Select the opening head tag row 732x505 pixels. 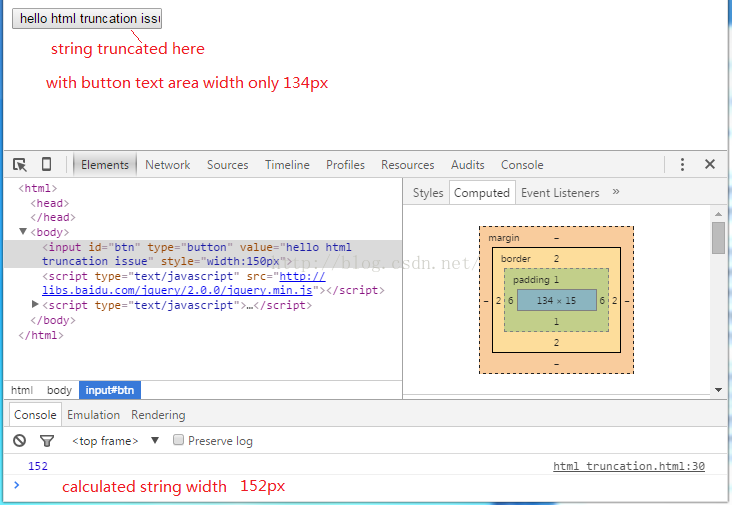49,203
